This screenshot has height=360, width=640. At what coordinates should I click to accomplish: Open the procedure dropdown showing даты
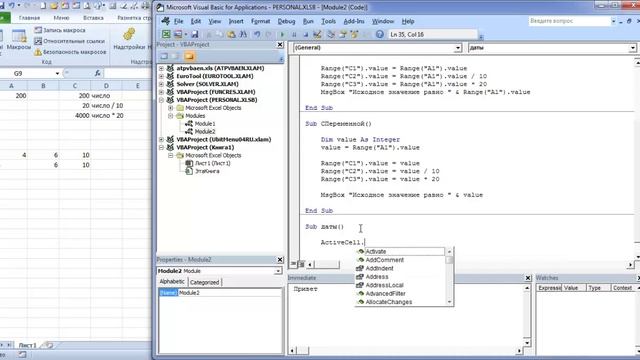632,48
